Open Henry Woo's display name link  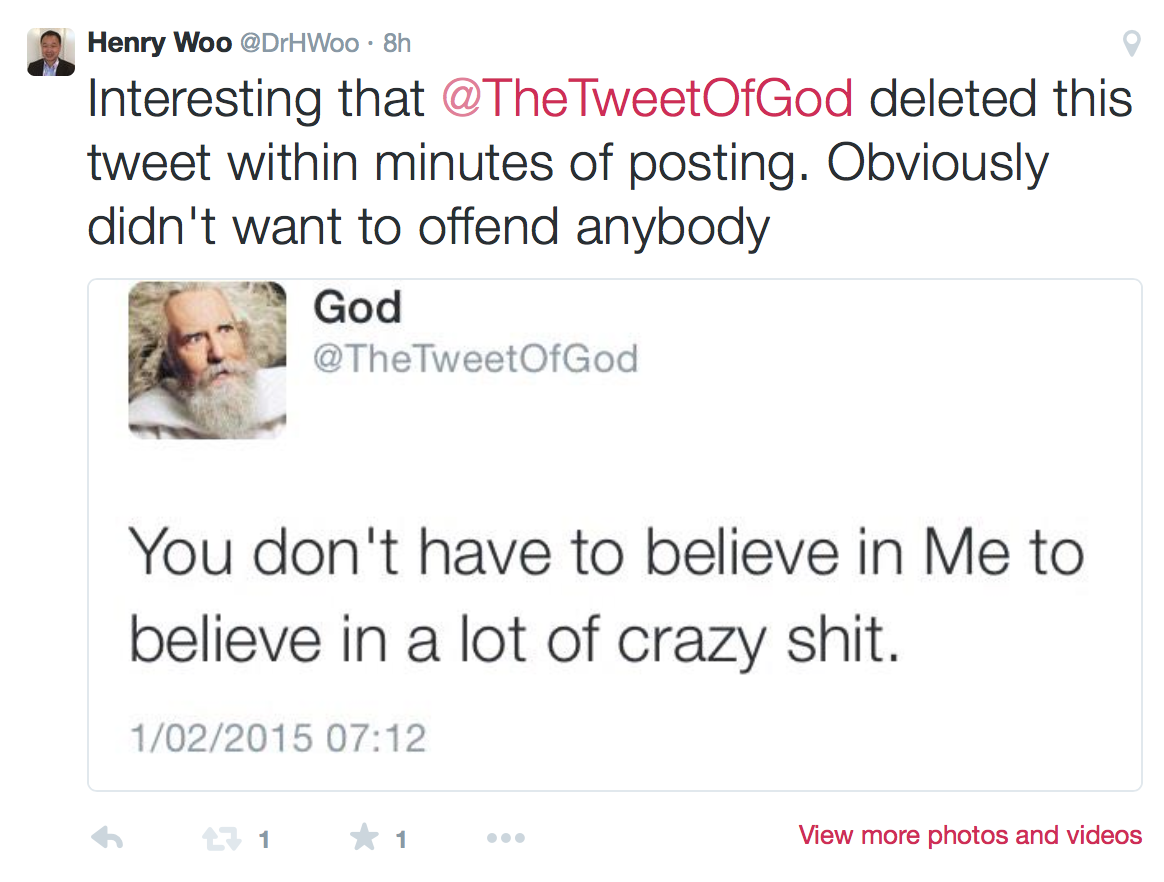pyautogui.click(x=159, y=43)
